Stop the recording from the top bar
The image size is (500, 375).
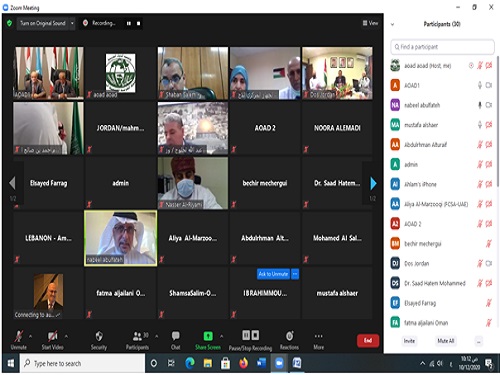pos(138,23)
